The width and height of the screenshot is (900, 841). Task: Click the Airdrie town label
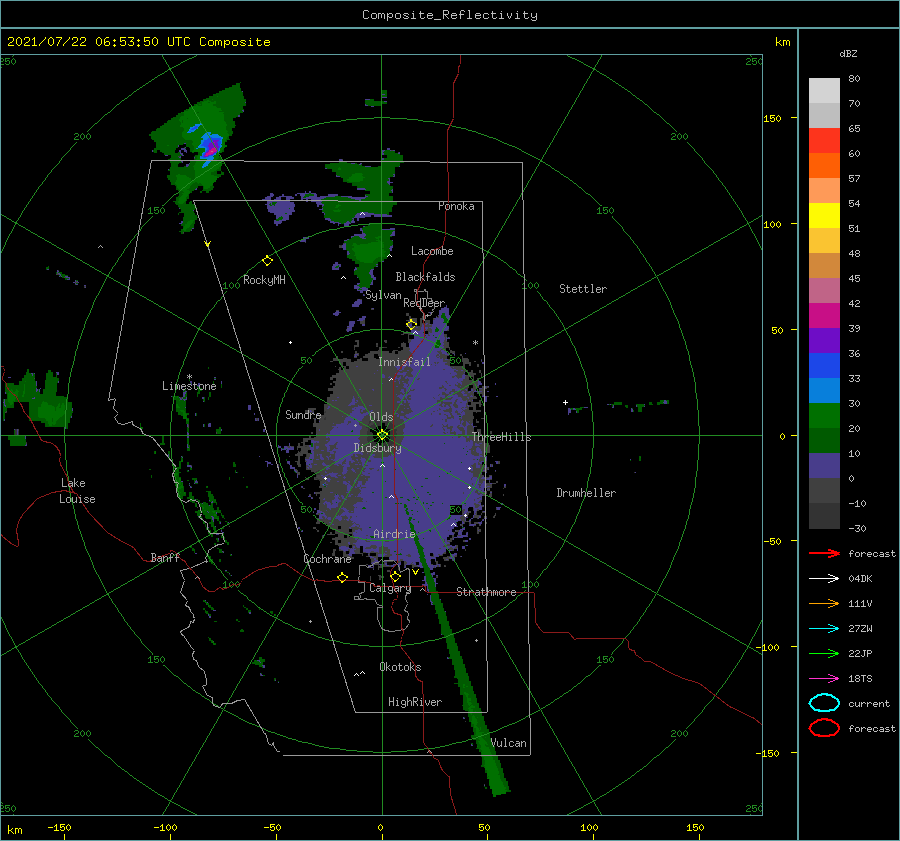394,534
